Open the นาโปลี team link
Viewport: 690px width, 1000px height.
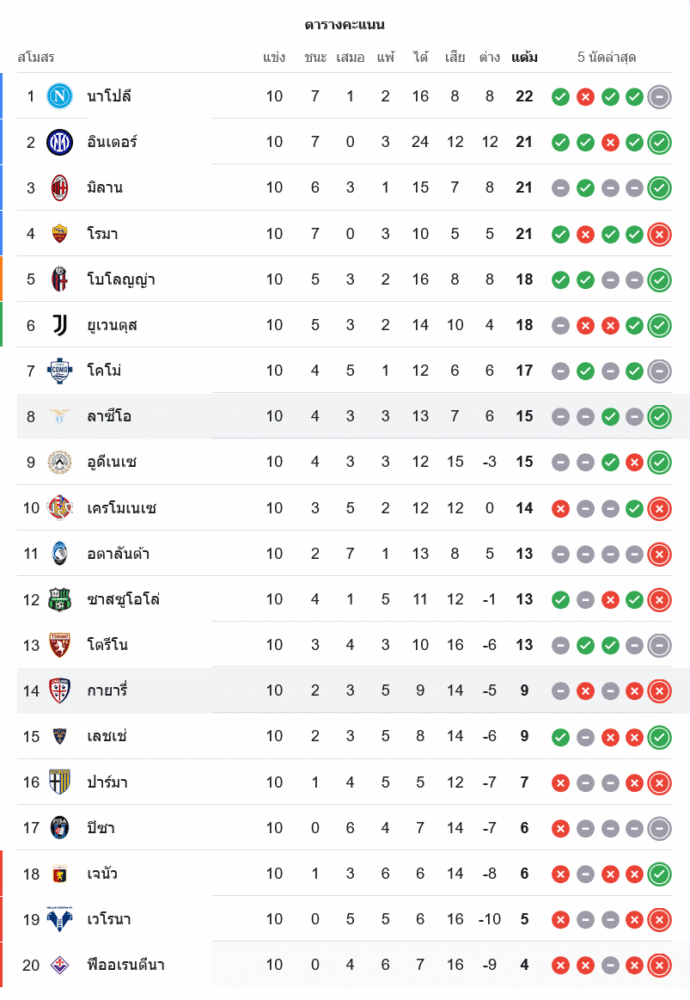pyautogui.click(x=109, y=96)
